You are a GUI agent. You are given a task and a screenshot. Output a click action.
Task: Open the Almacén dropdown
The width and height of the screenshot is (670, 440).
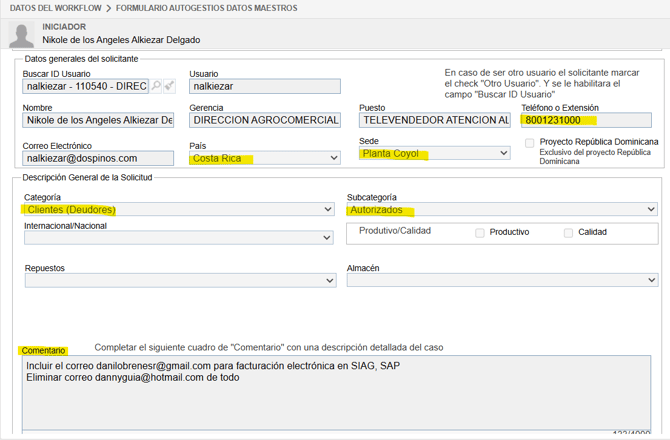[502, 281]
